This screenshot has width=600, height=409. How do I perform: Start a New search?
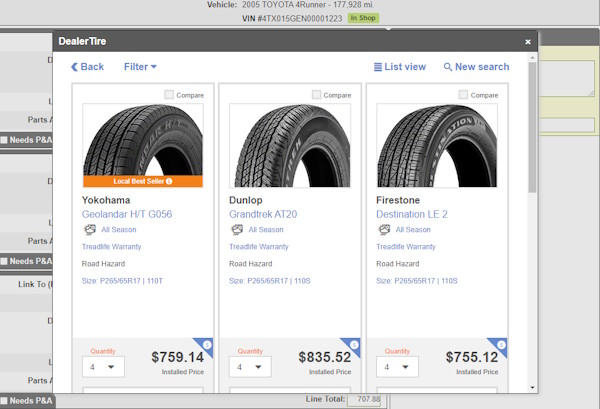[x=476, y=67]
